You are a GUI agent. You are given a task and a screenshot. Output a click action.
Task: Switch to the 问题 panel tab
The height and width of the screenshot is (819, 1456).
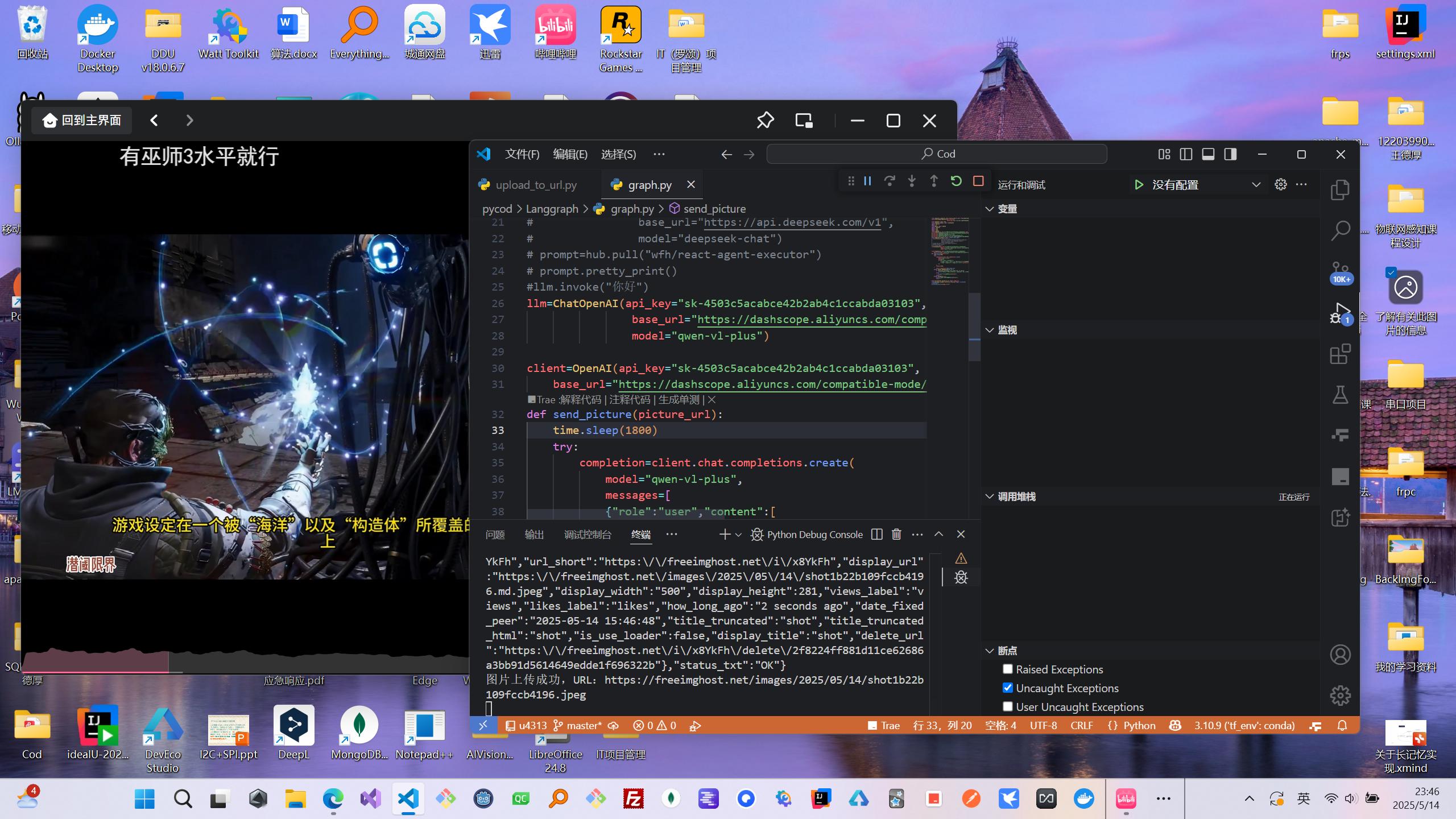click(495, 535)
